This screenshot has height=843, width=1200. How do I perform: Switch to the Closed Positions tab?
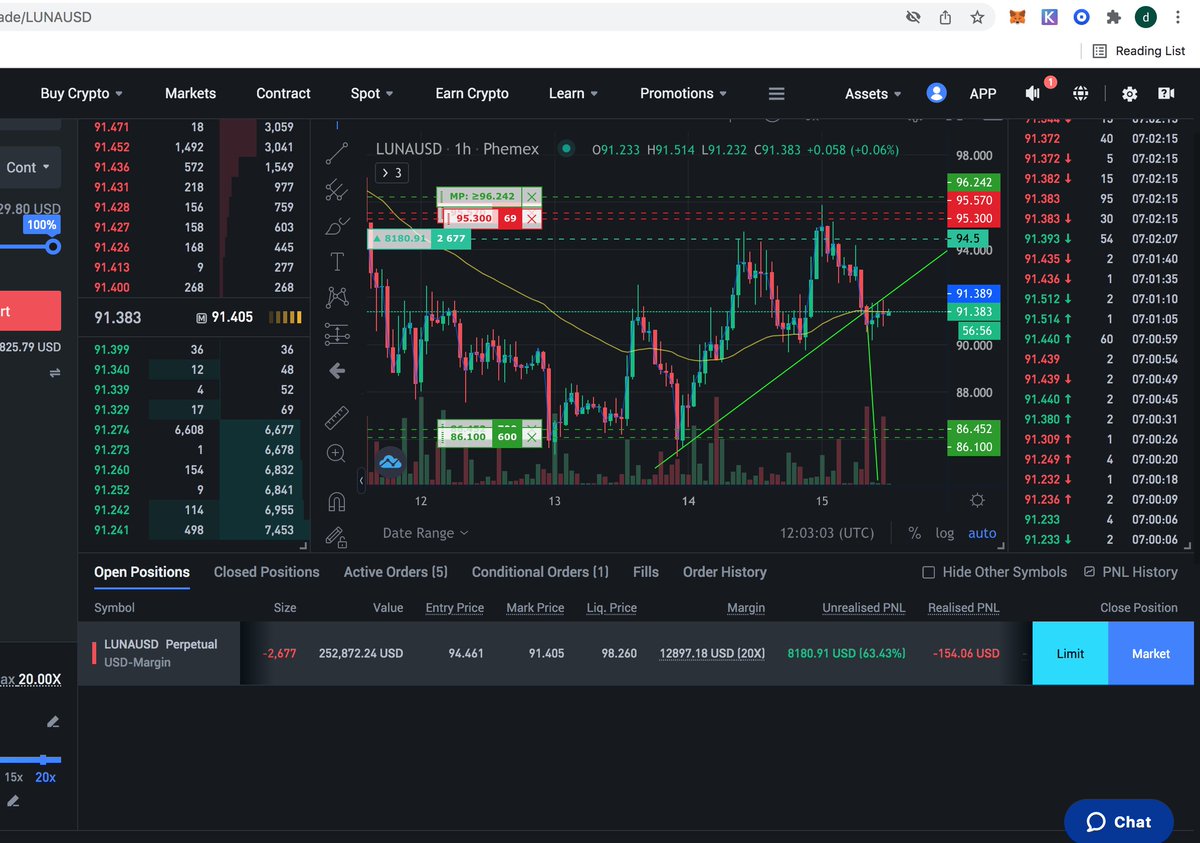point(266,572)
